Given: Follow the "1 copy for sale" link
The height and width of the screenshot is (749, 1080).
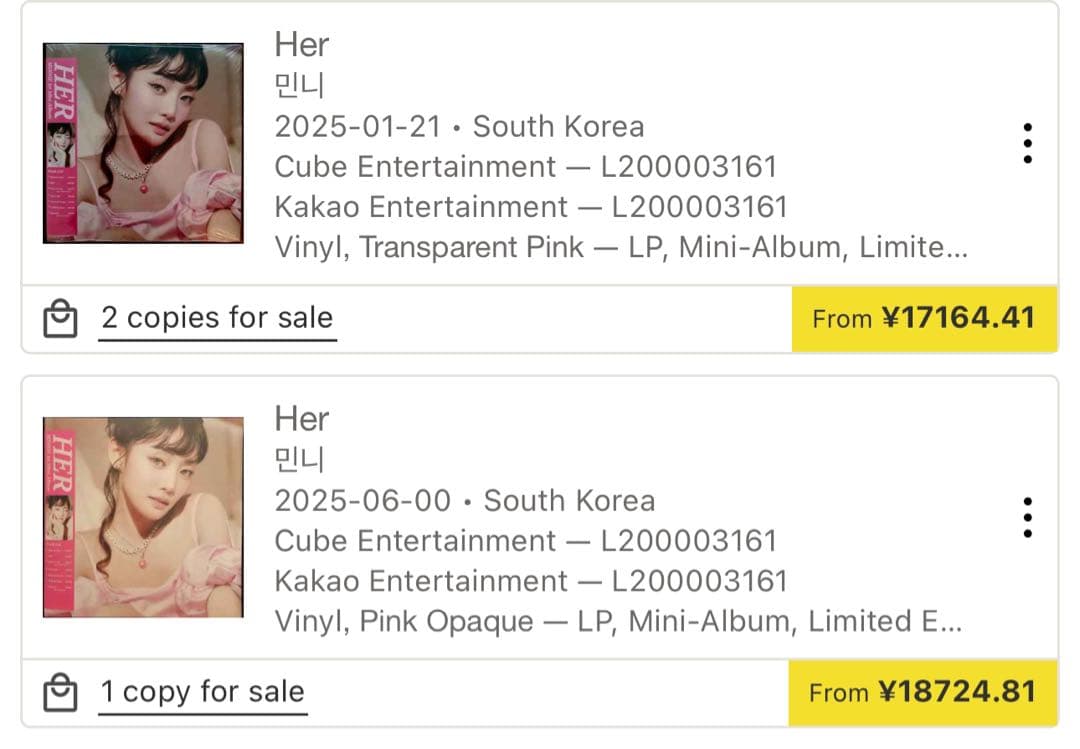Looking at the screenshot, I should [203, 692].
